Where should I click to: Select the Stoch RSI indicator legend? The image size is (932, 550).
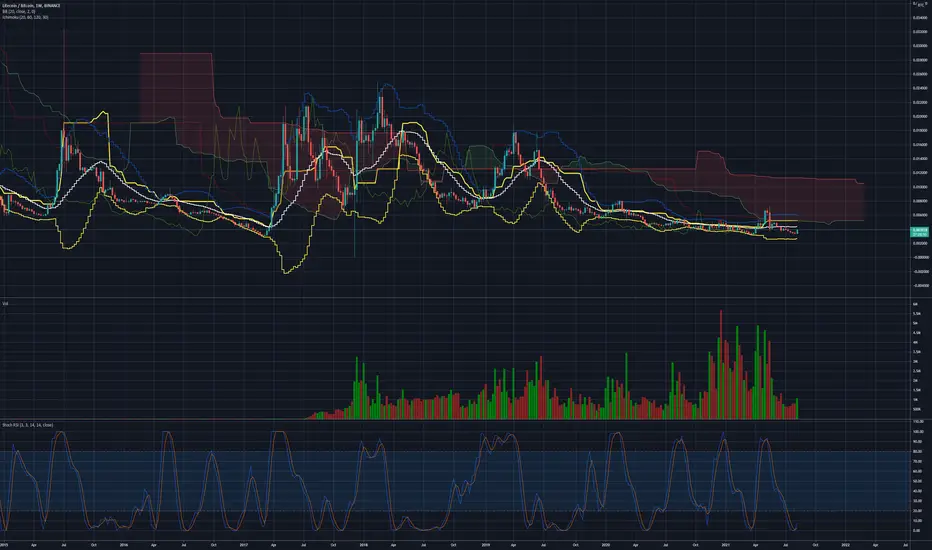point(27,425)
